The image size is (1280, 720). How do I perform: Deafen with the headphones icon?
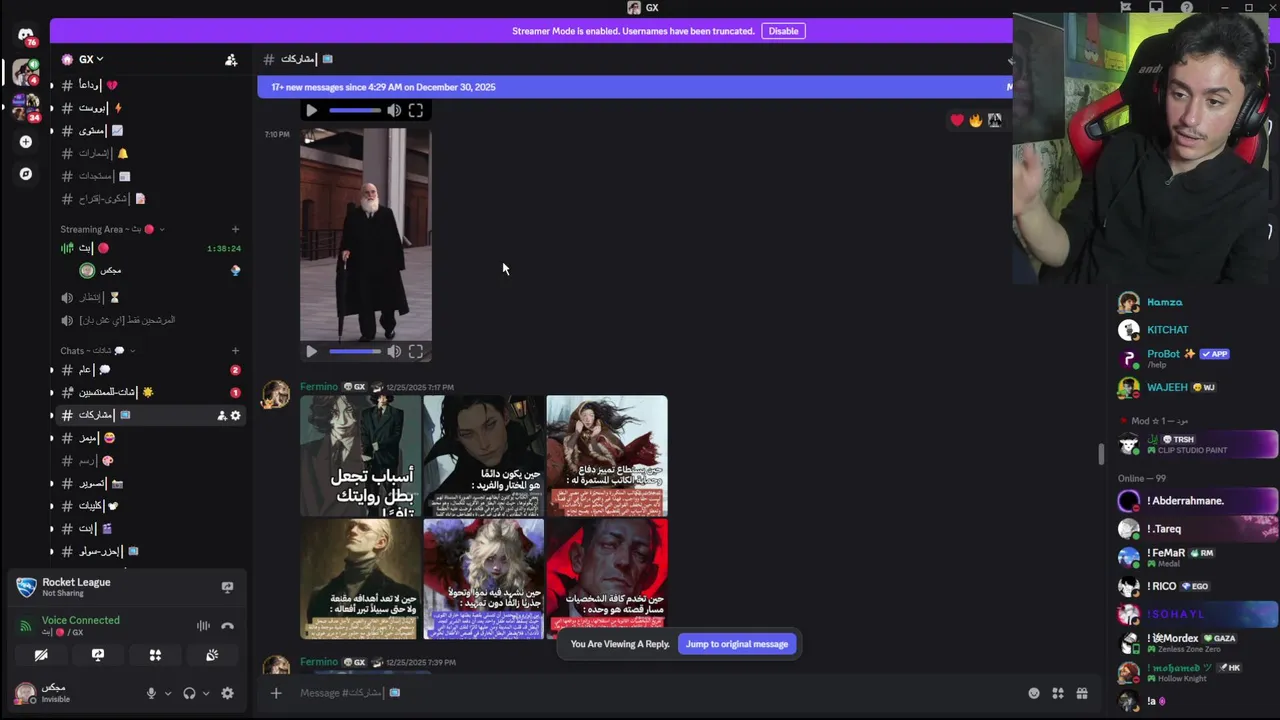coord(189,693)
